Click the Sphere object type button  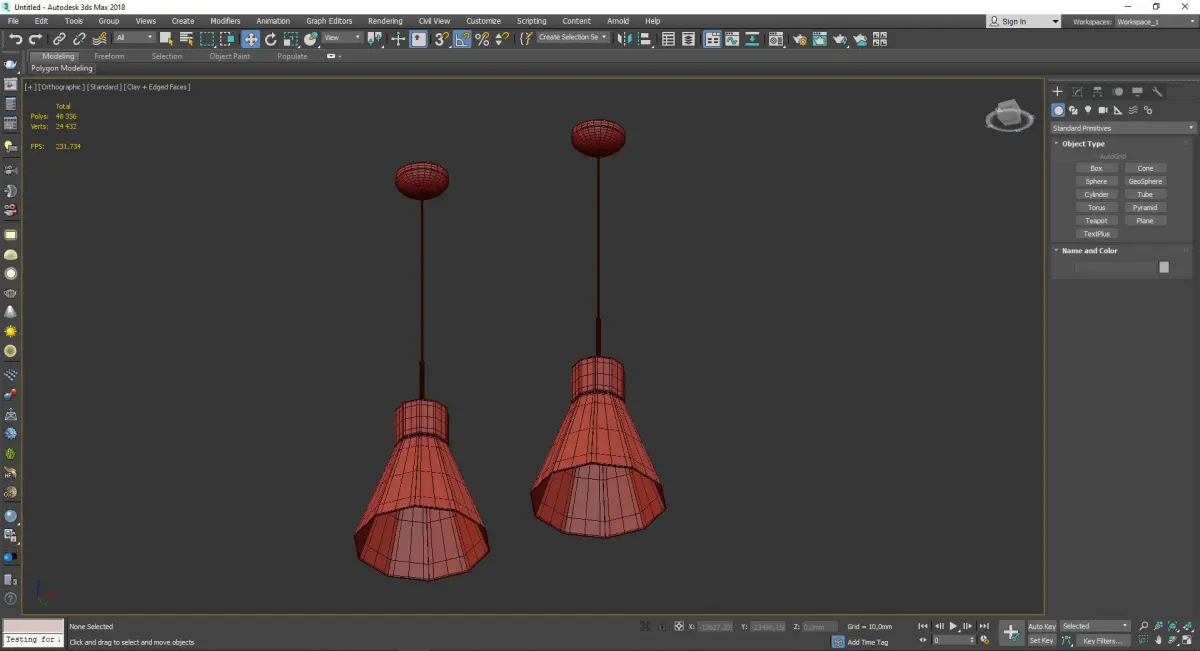(x=1096, y=182)
